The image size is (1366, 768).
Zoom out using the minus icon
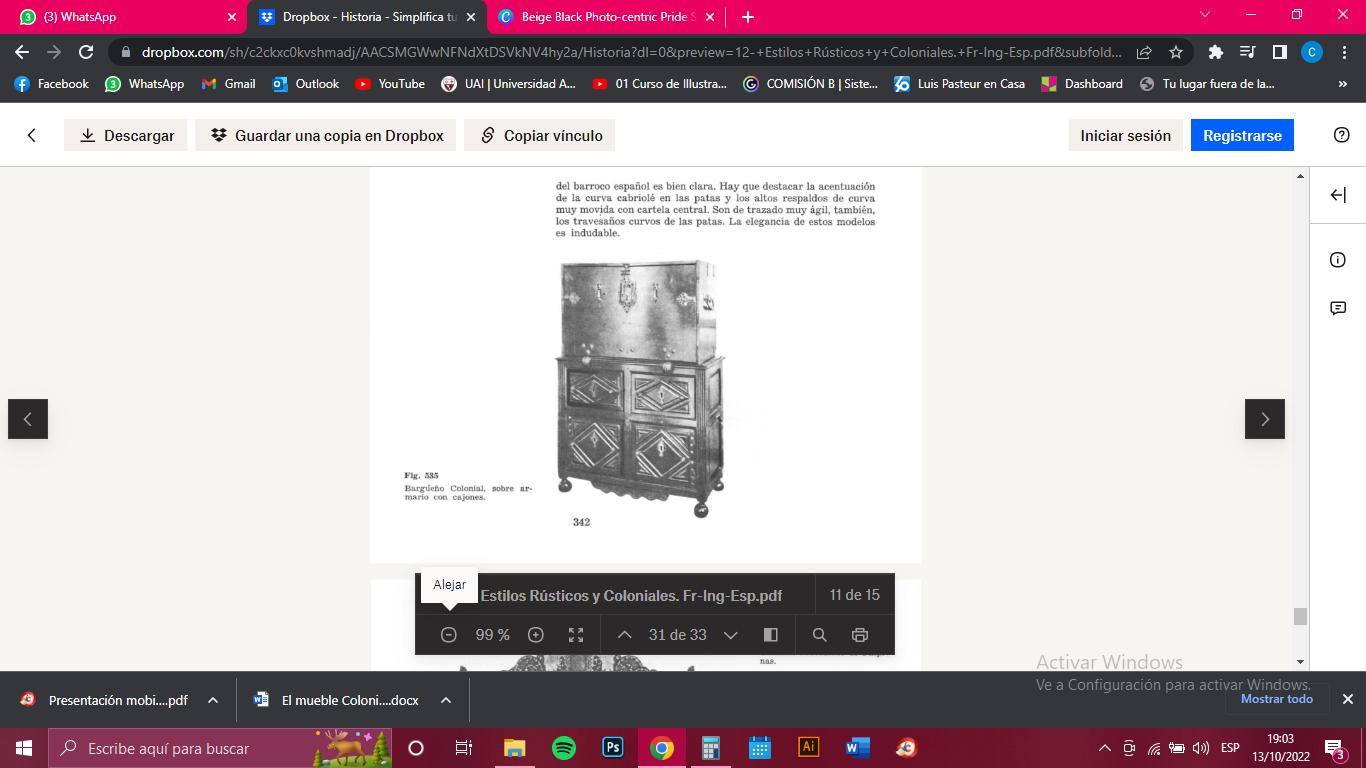point(449,635)
